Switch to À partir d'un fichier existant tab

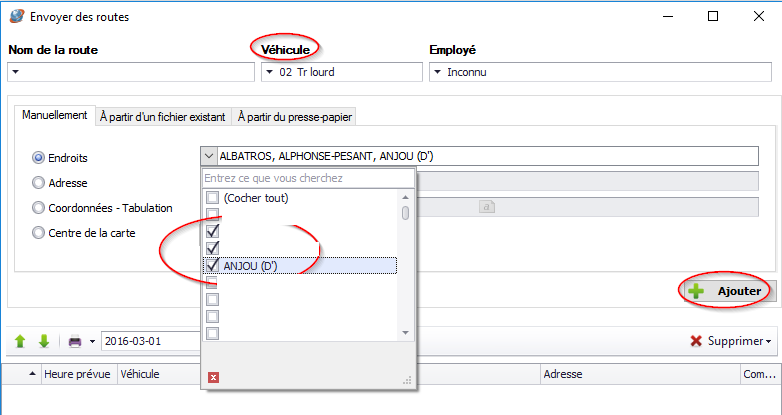coord(164,116)
